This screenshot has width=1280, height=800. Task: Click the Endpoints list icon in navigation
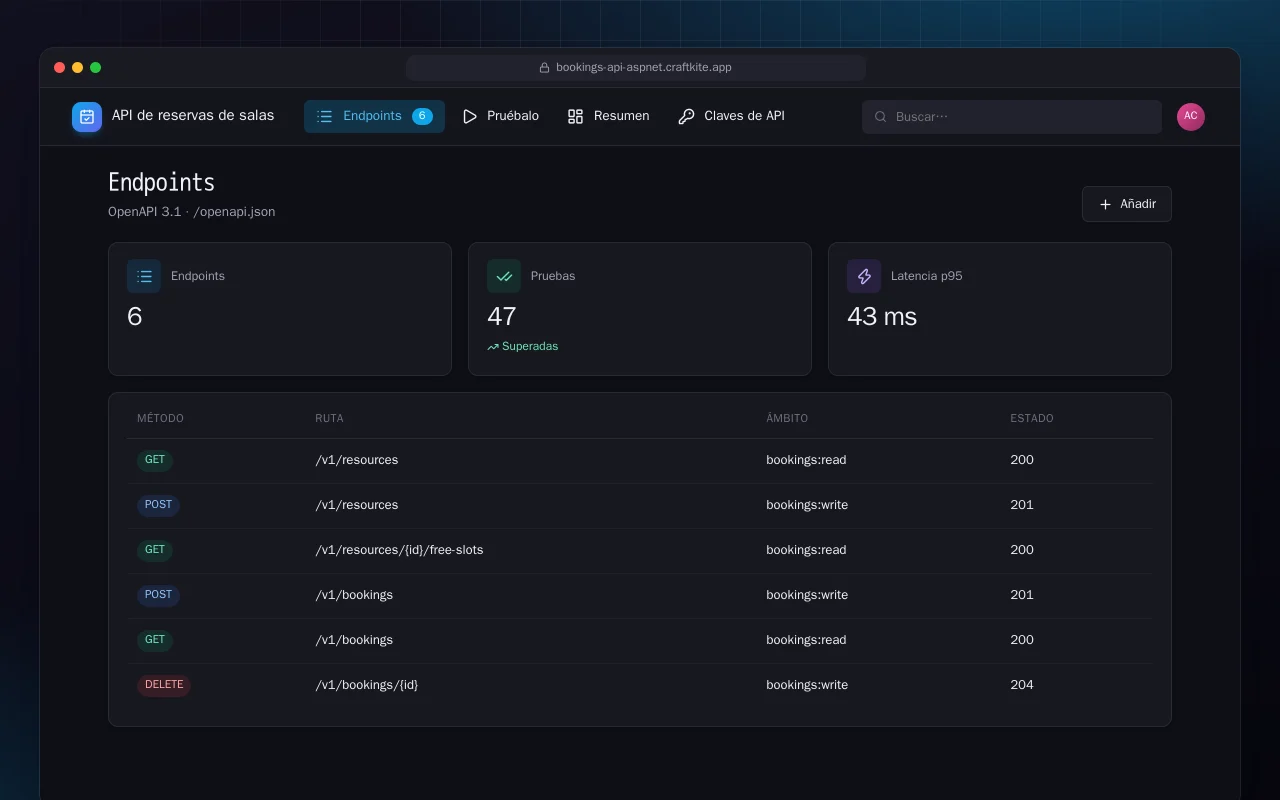pos(324,116)
